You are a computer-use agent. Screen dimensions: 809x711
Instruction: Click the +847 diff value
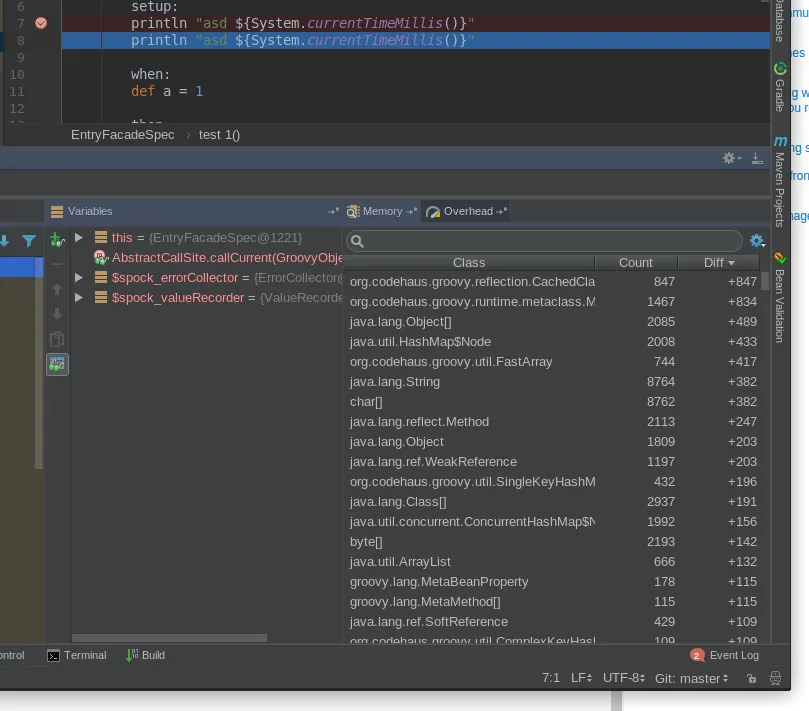click(x=742, y=282)
